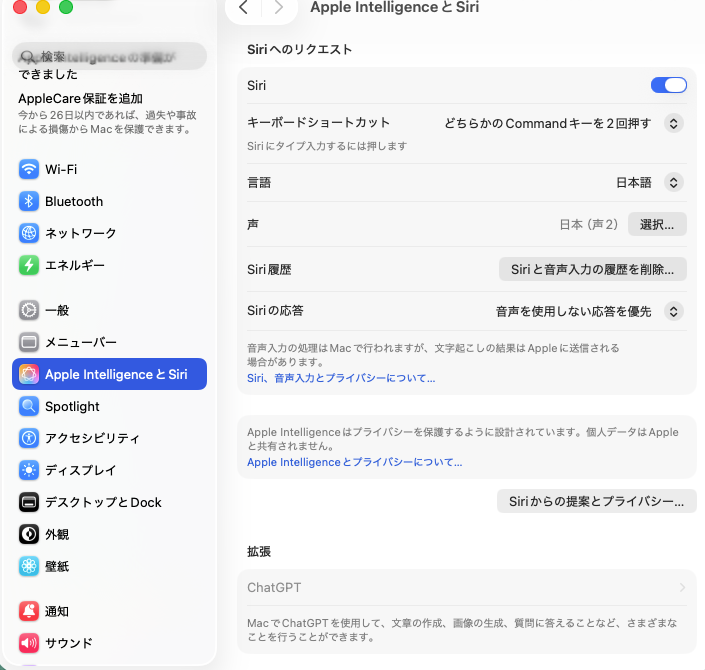Open the メニューバー icon

pos(29,342)
